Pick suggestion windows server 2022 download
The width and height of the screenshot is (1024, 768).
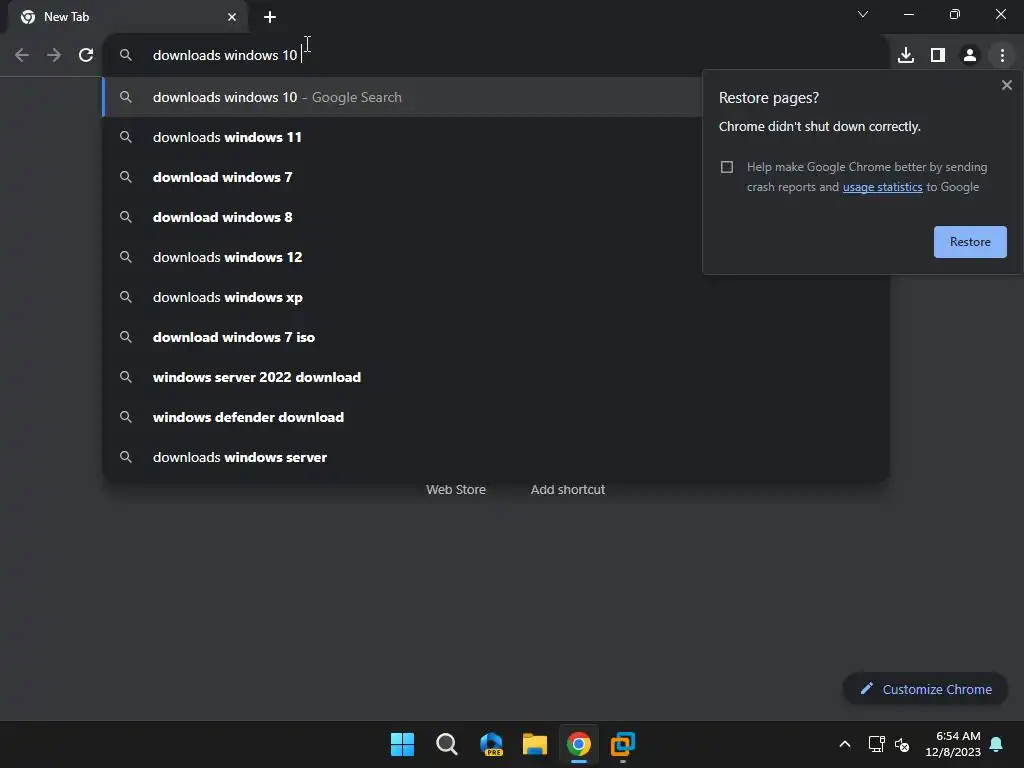496,377
